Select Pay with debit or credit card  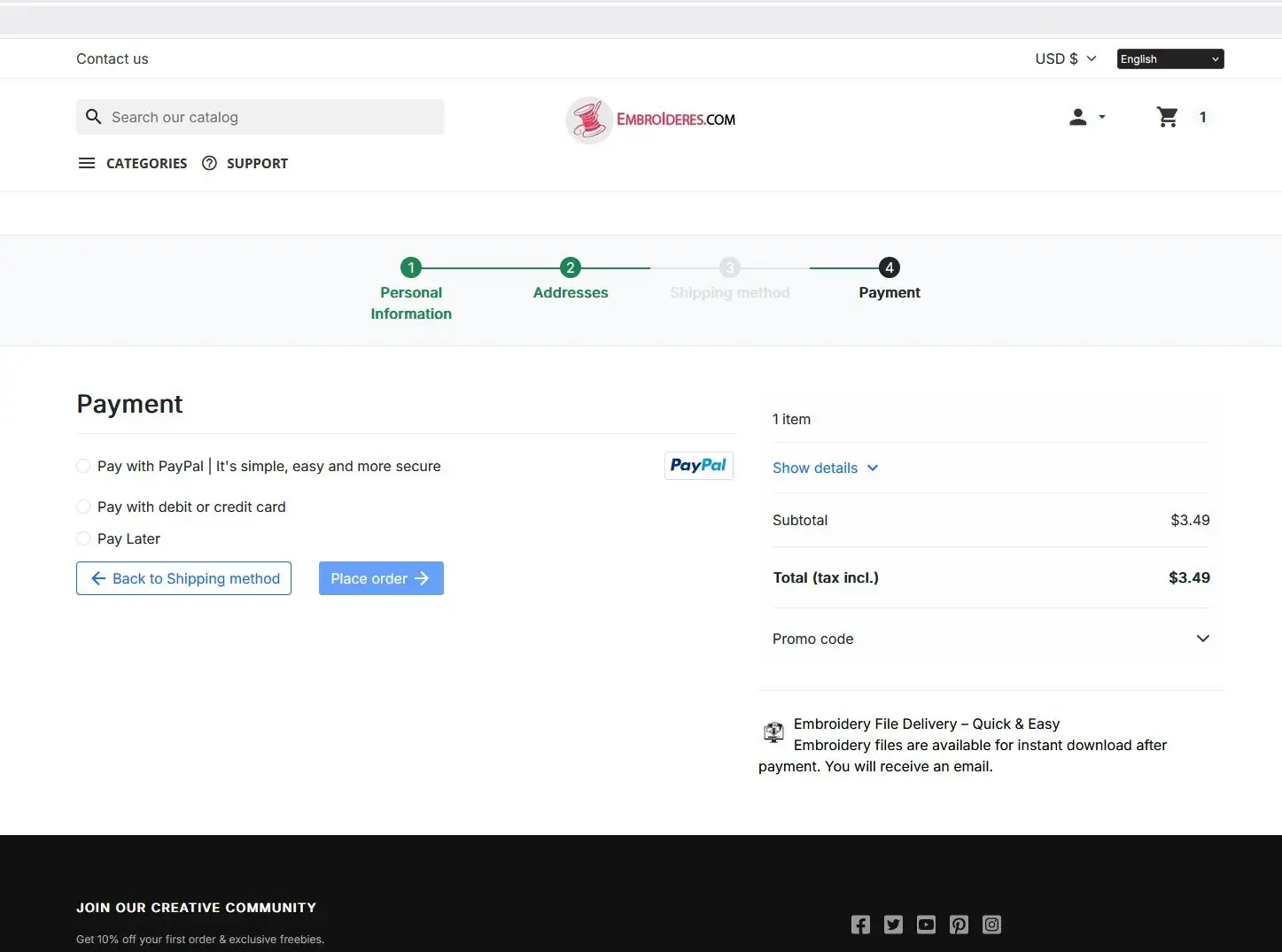pyautogui.click(x=83, y=507)
